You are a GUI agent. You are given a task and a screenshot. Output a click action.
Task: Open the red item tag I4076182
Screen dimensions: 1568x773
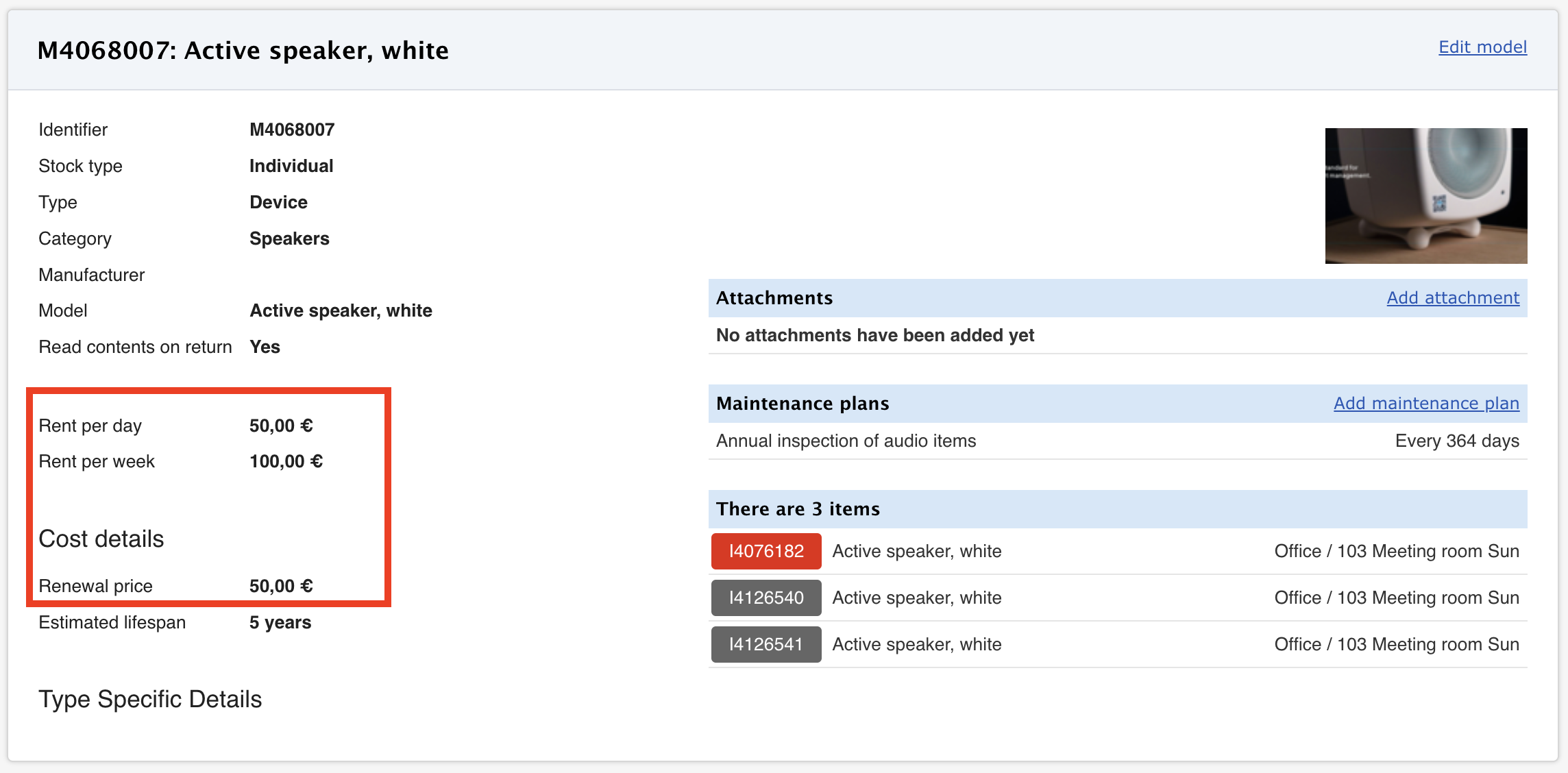765,552
